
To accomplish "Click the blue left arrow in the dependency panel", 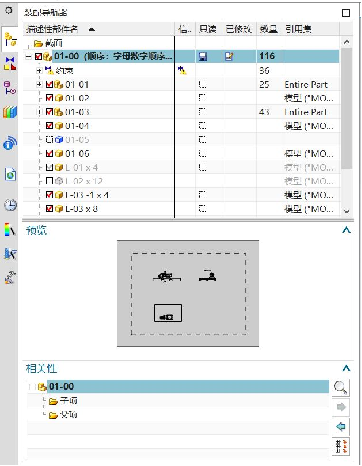I will [x=341, y=426].
